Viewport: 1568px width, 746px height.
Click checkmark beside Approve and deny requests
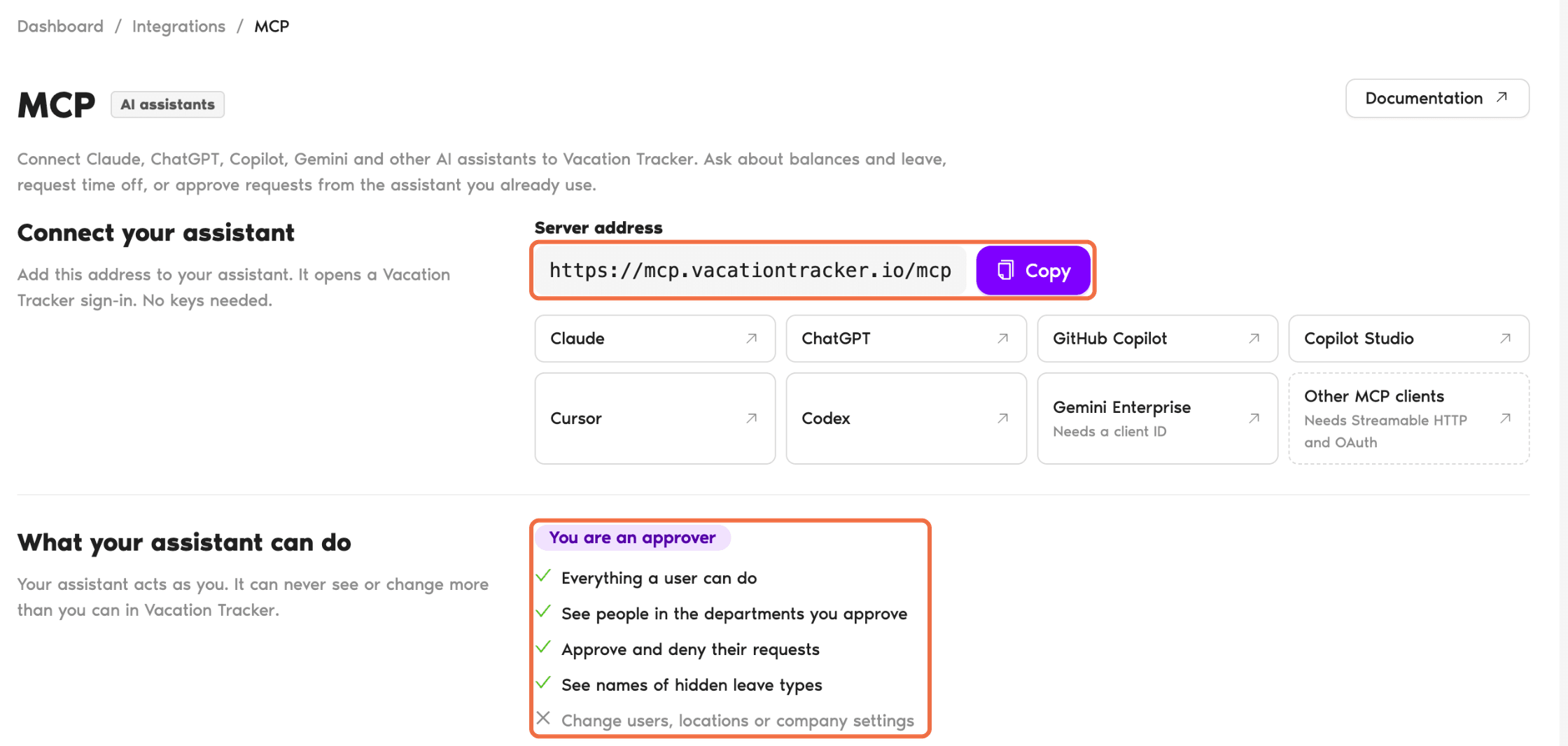click(x=544, y=647)
